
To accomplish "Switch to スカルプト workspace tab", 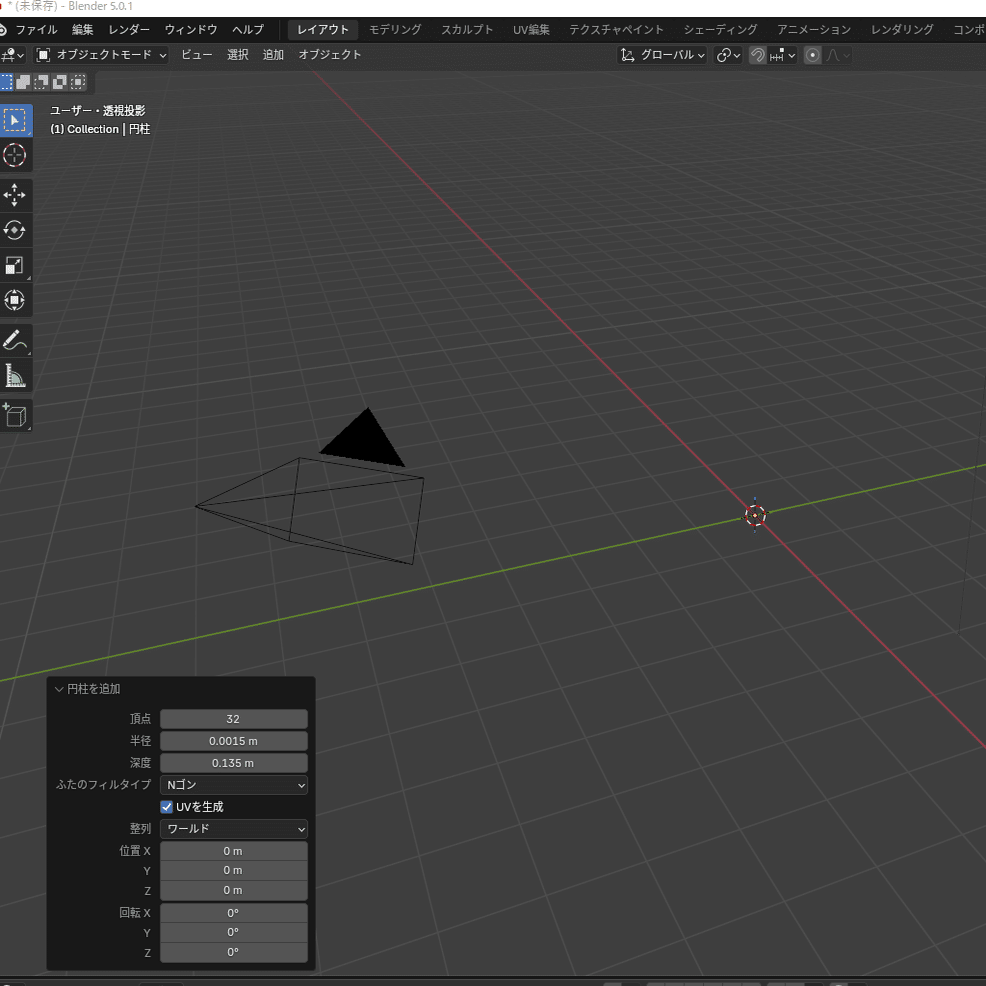I will click(467, 30).
